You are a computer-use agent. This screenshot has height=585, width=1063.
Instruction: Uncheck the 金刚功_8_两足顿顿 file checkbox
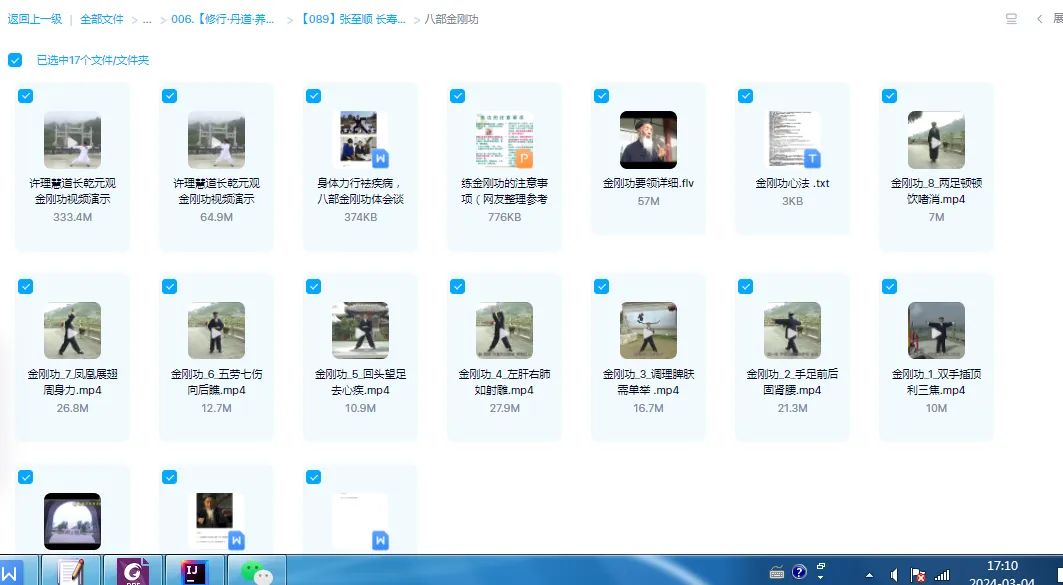[889, 96]
